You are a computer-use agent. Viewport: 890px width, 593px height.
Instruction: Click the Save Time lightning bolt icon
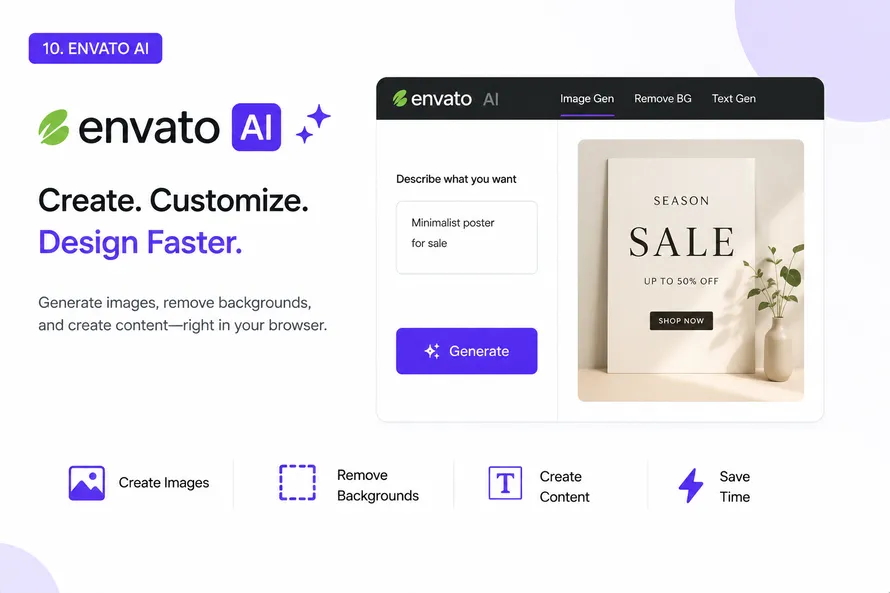[x=691, y=486]
